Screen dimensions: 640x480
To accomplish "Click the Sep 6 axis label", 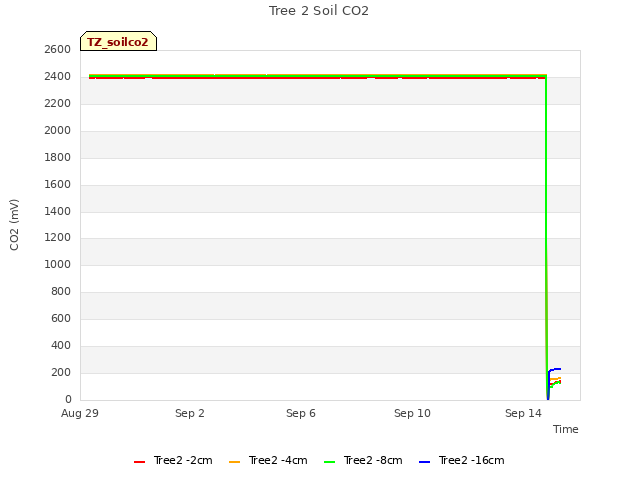I will pyautogui.click(x=301, y=413).
